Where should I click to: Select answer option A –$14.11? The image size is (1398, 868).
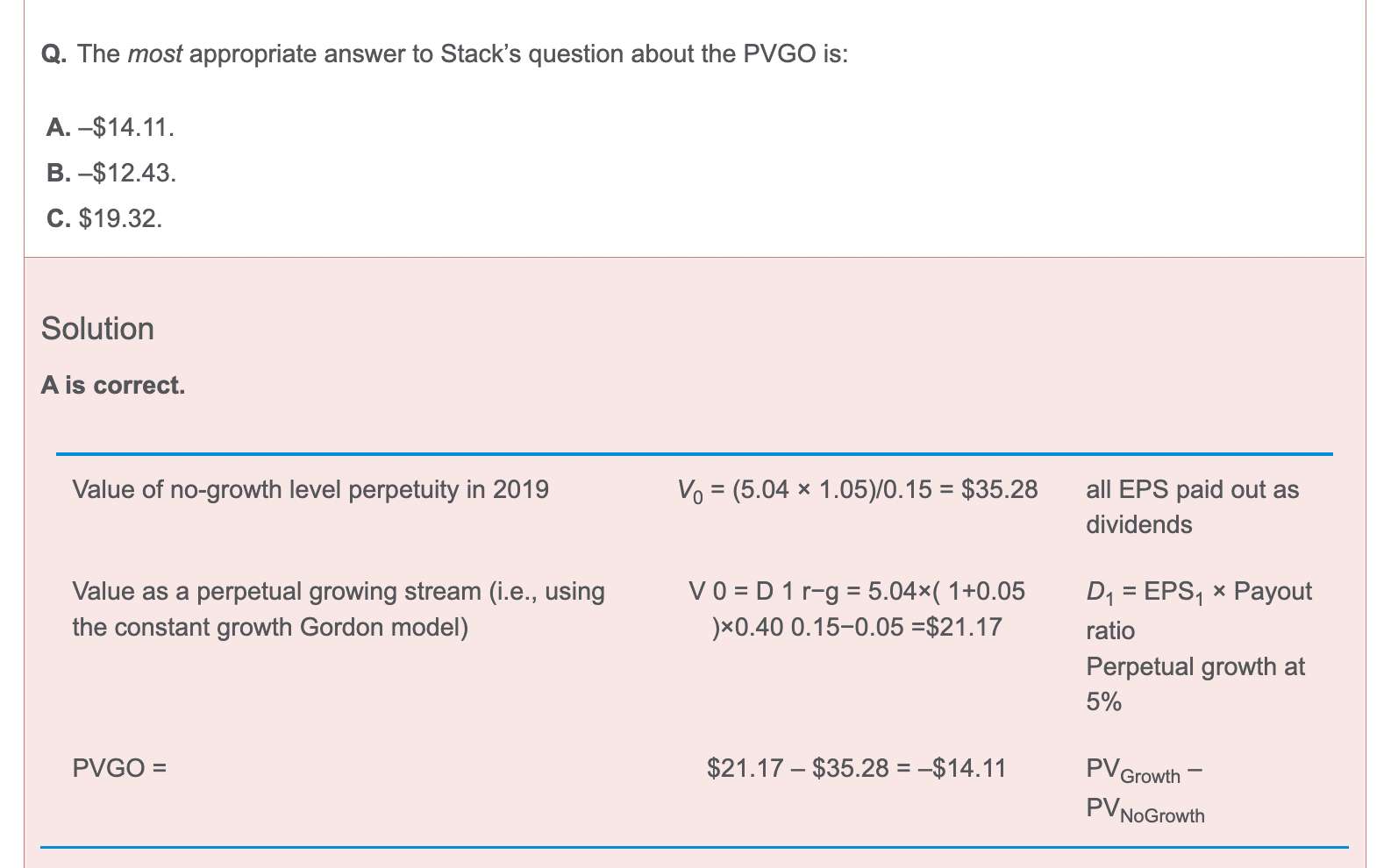tap(111, 128)
